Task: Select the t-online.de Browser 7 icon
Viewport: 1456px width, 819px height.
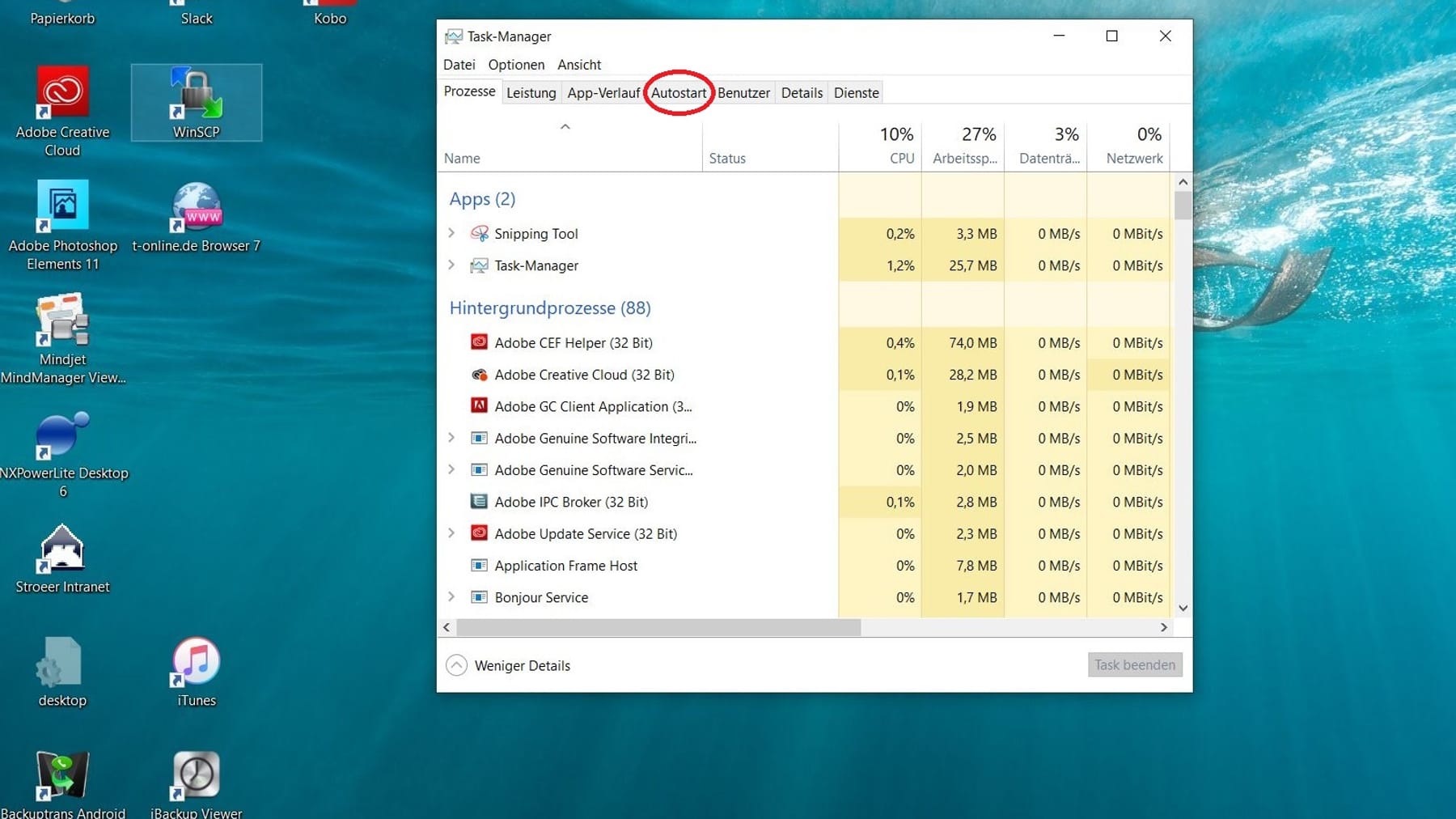Action: pyautogui.click(x=197, y=216)
